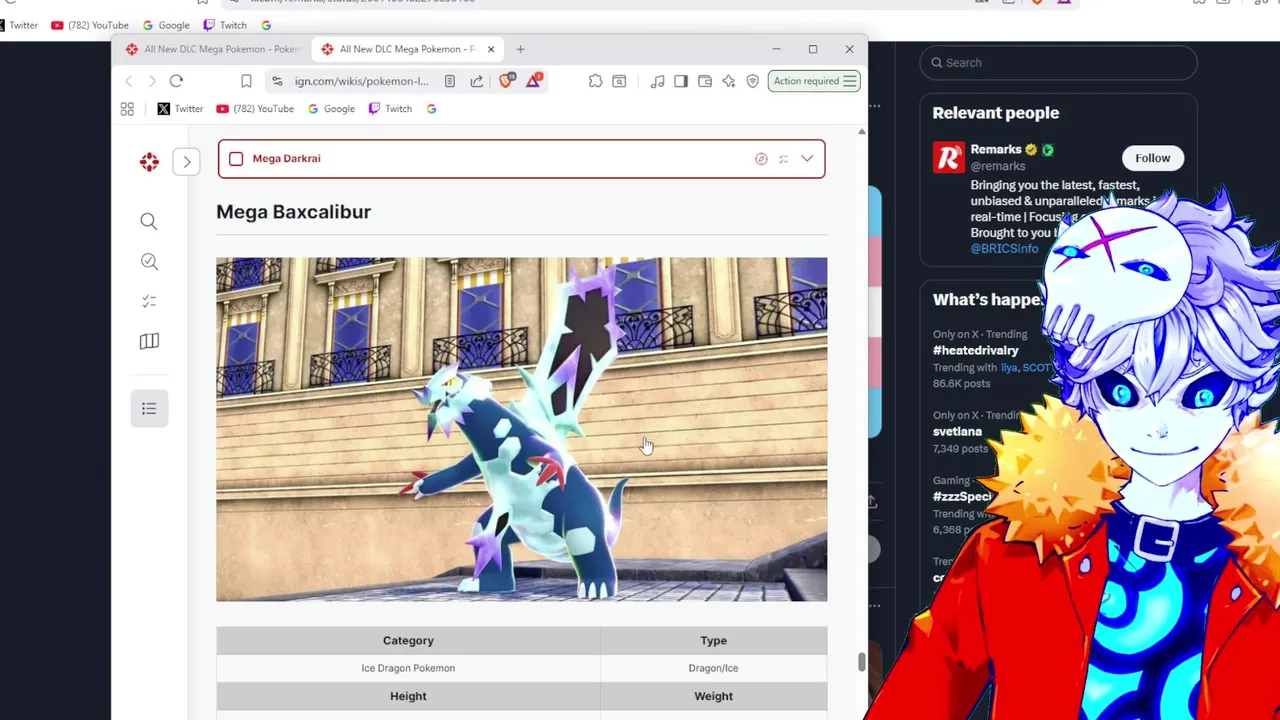Expand the IGN sidebar with arrow button
The height and width of the screenshot is (720, 1280).
click(x=186, y=162)
